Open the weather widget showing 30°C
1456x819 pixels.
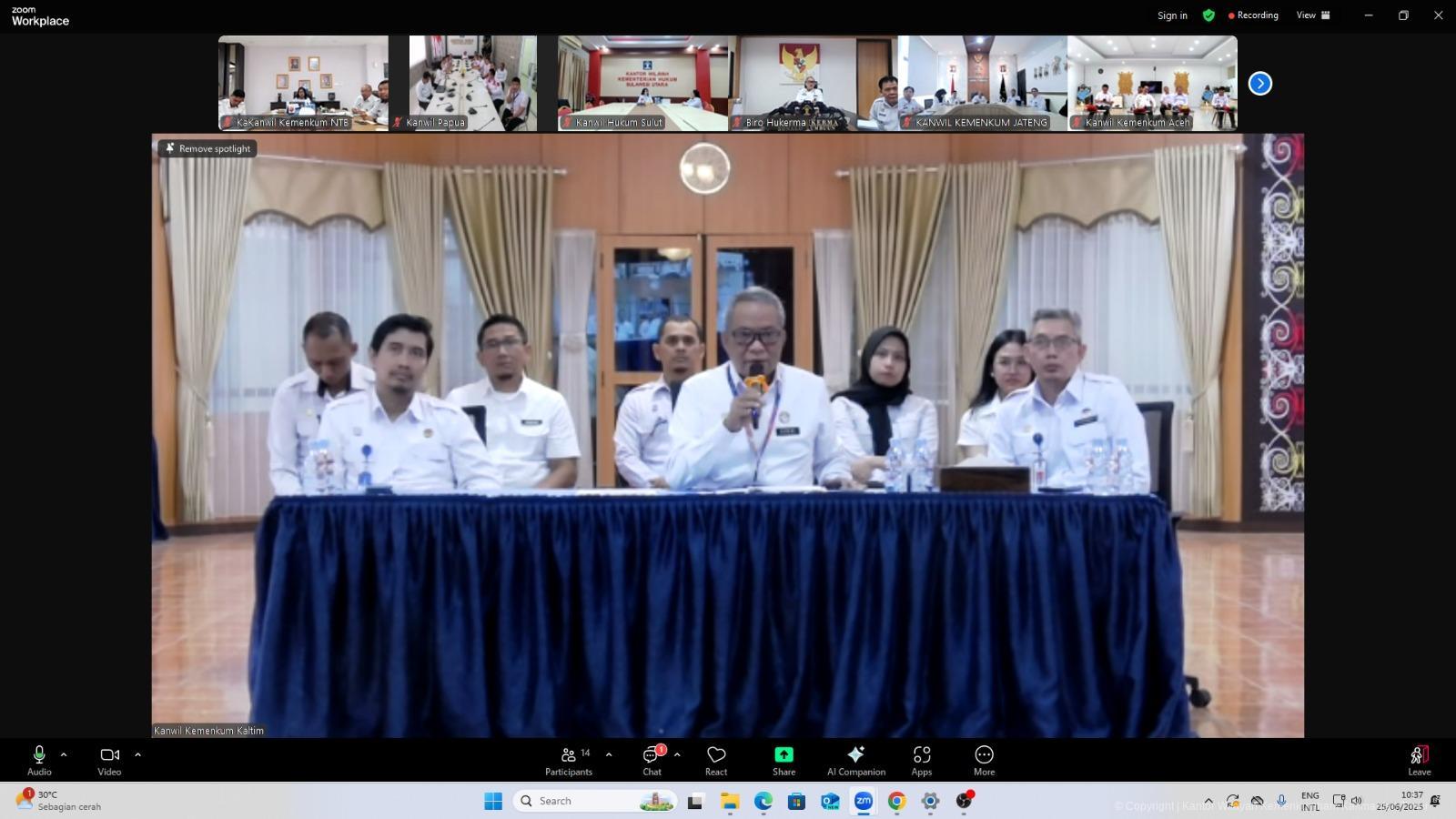point(58,801)
